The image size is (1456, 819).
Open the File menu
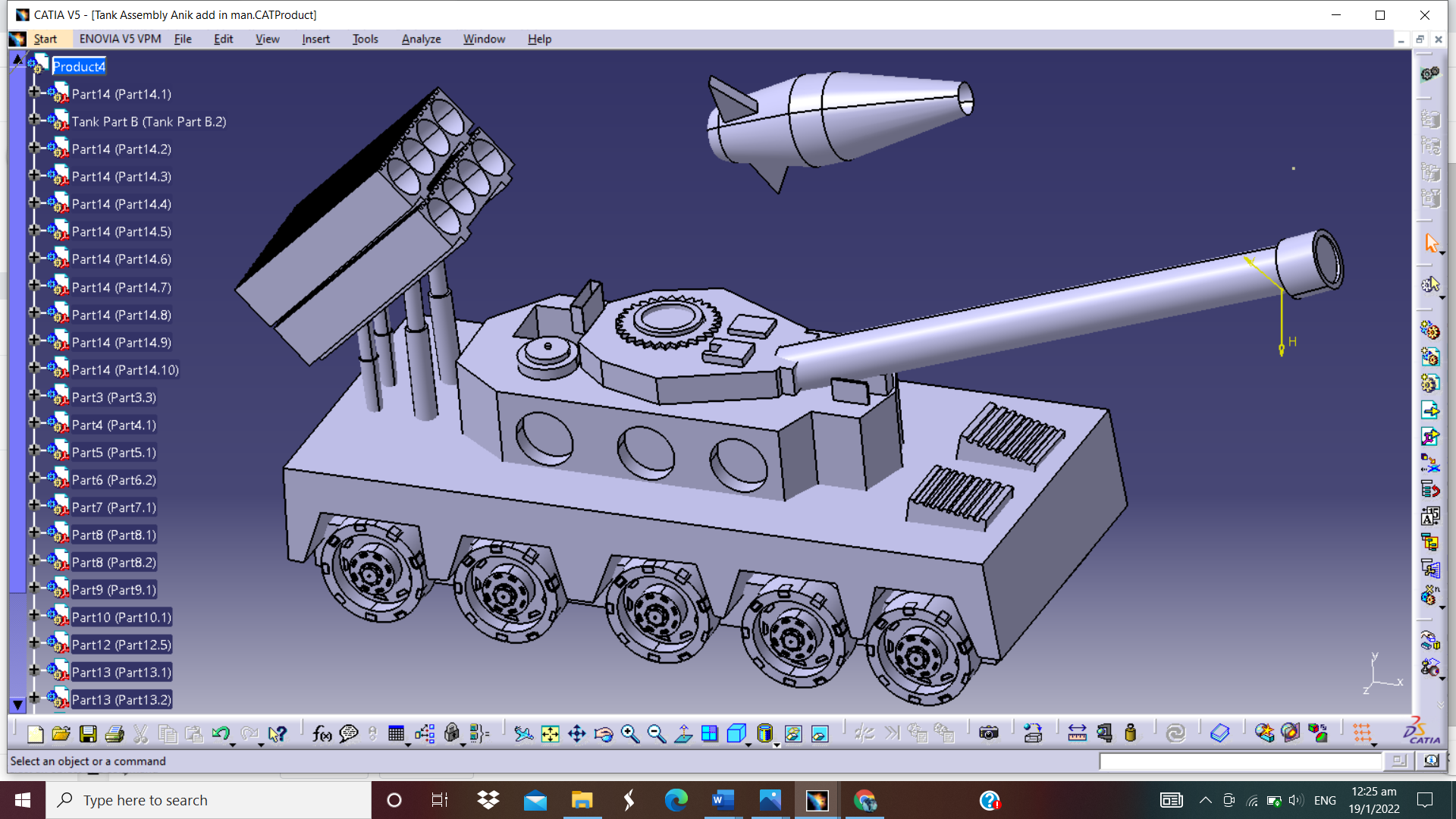(183, 39)
